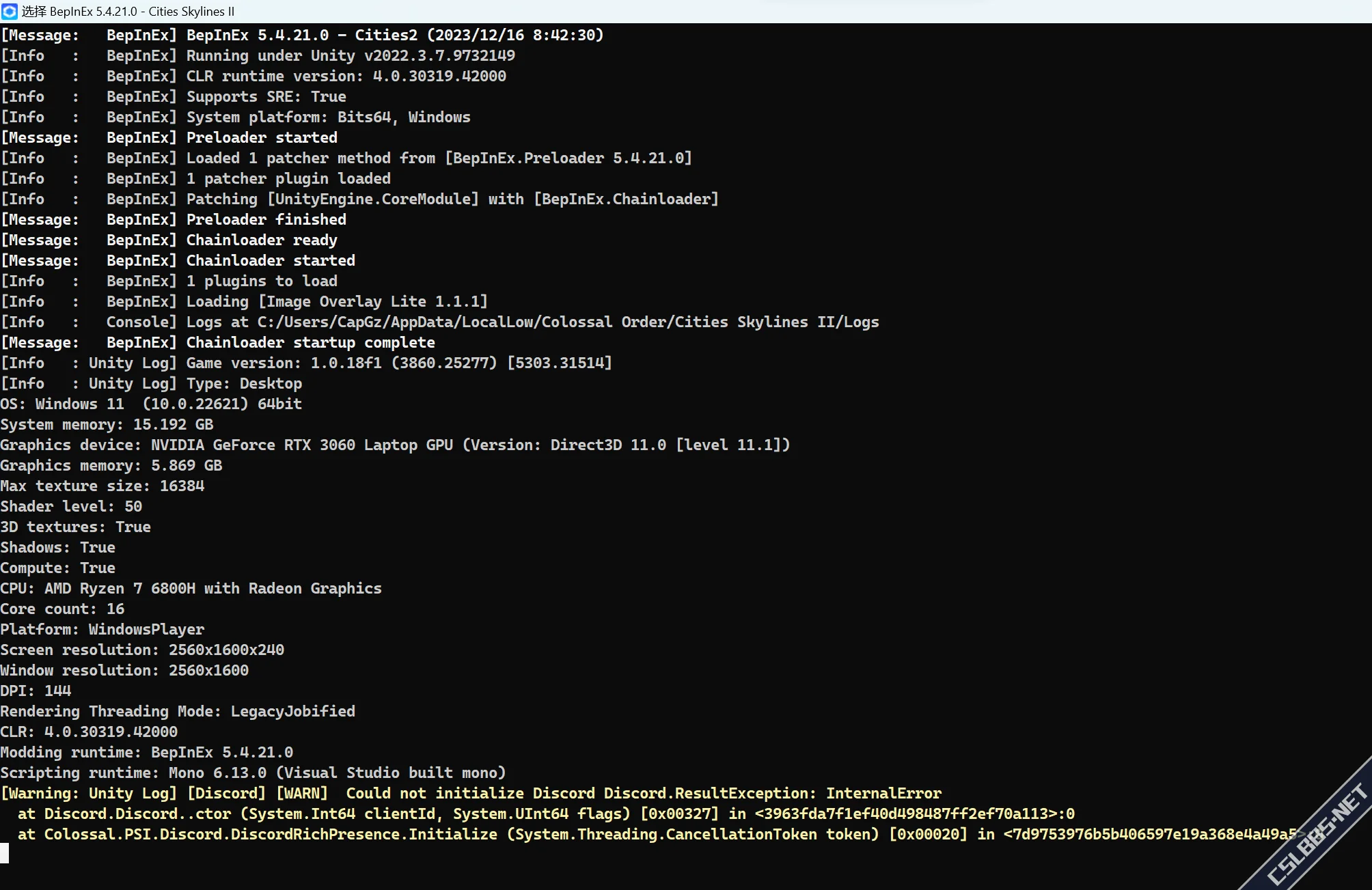Click the text 'Game version: 1.0.18f1 (3860.25277)'
Screen dimensions: 1372x890
pyautogui.click(x=342, y=363)
